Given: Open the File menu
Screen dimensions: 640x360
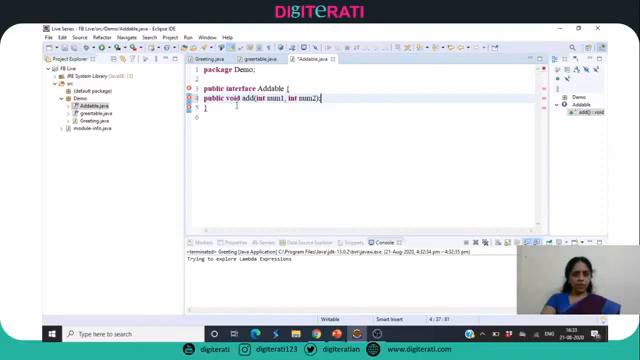Looking at the screenshot, I should pos(49,38).
